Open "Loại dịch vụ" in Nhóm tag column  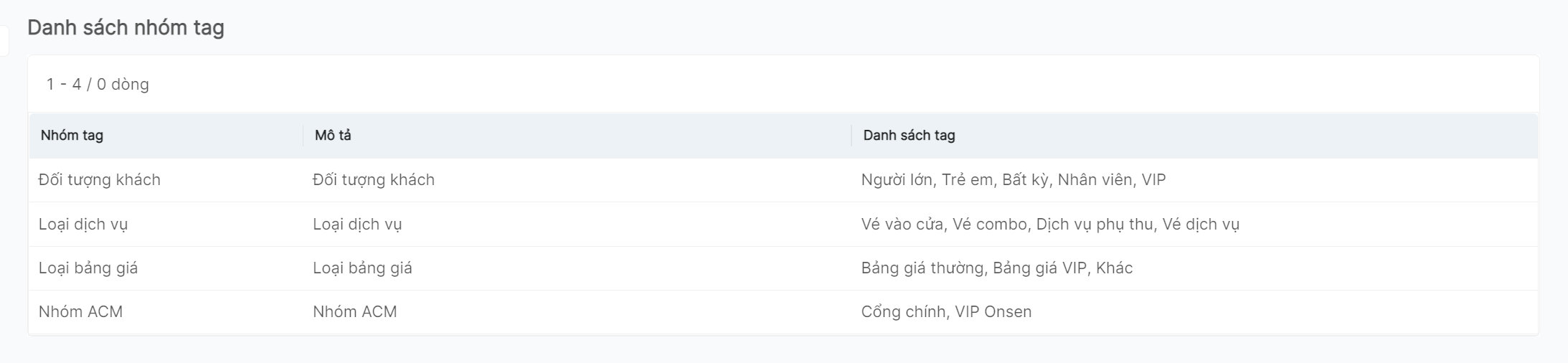[x=83, y=225]
